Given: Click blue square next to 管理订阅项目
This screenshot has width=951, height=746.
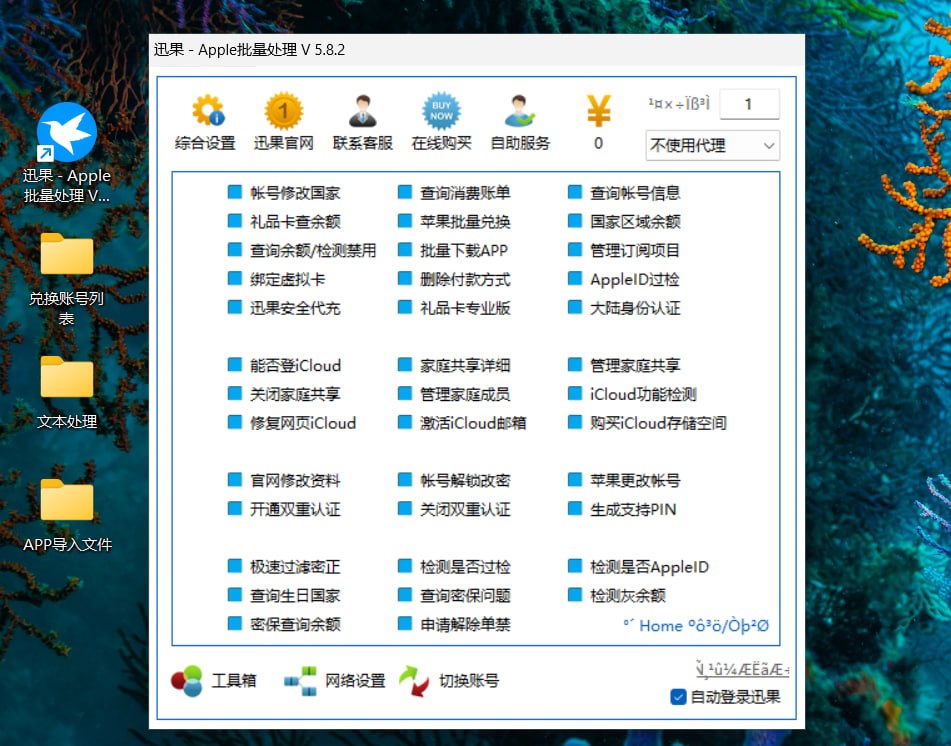Looking at the screenshot, I should [574, 249].
